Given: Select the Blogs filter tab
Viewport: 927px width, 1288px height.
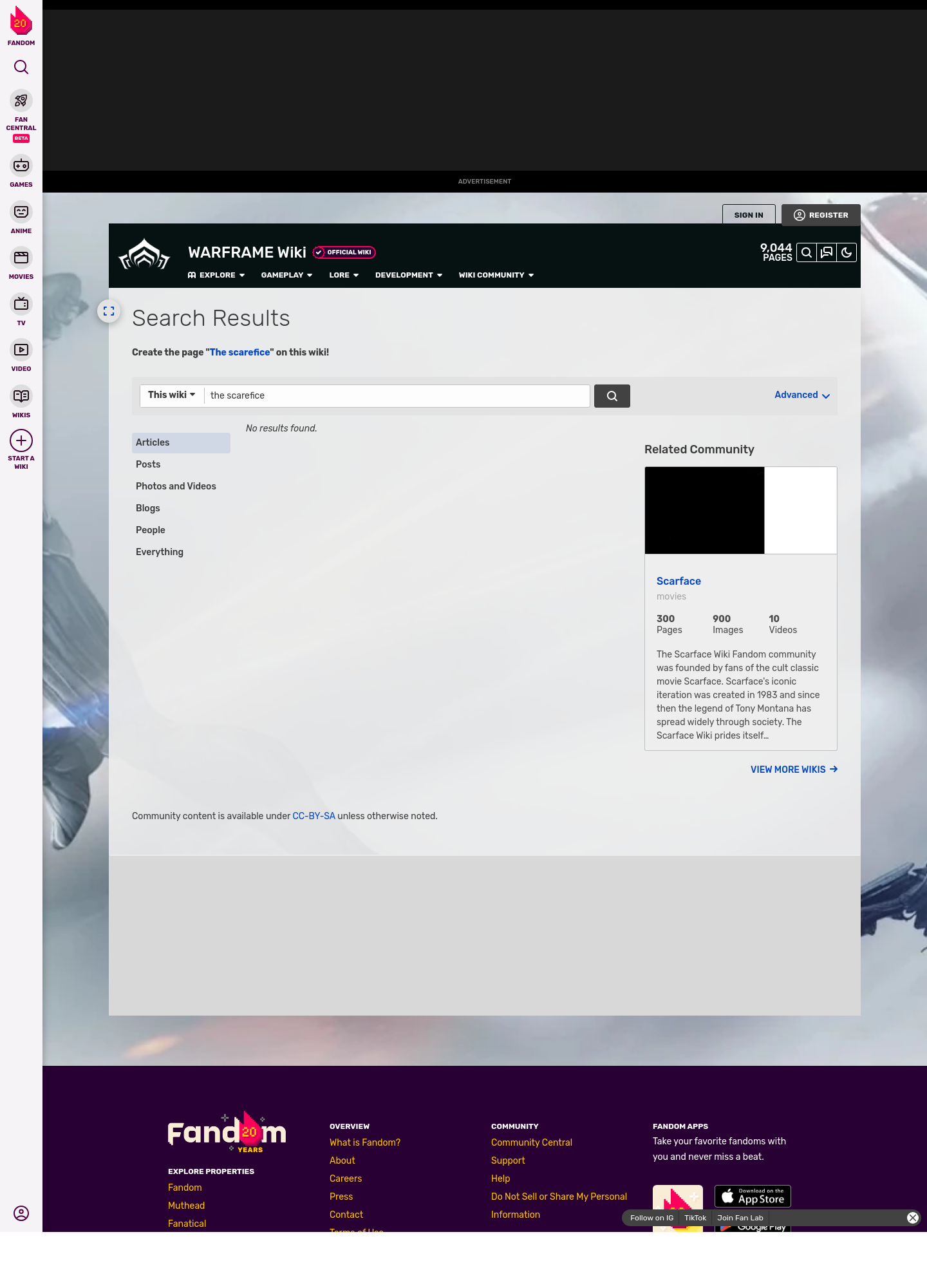Looking at the screenshot, I should coord(181,508).
